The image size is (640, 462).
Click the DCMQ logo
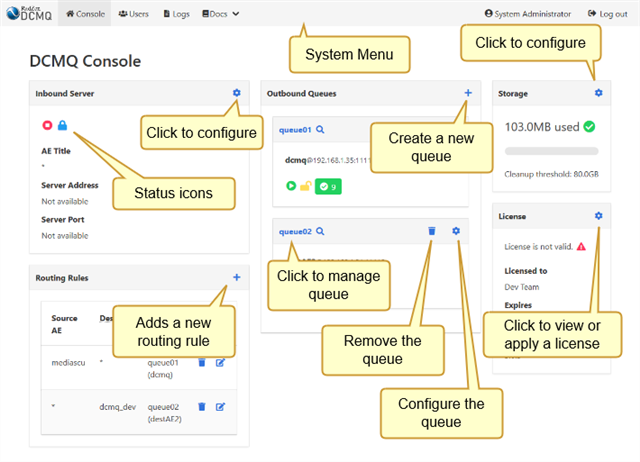click(29, 13)
